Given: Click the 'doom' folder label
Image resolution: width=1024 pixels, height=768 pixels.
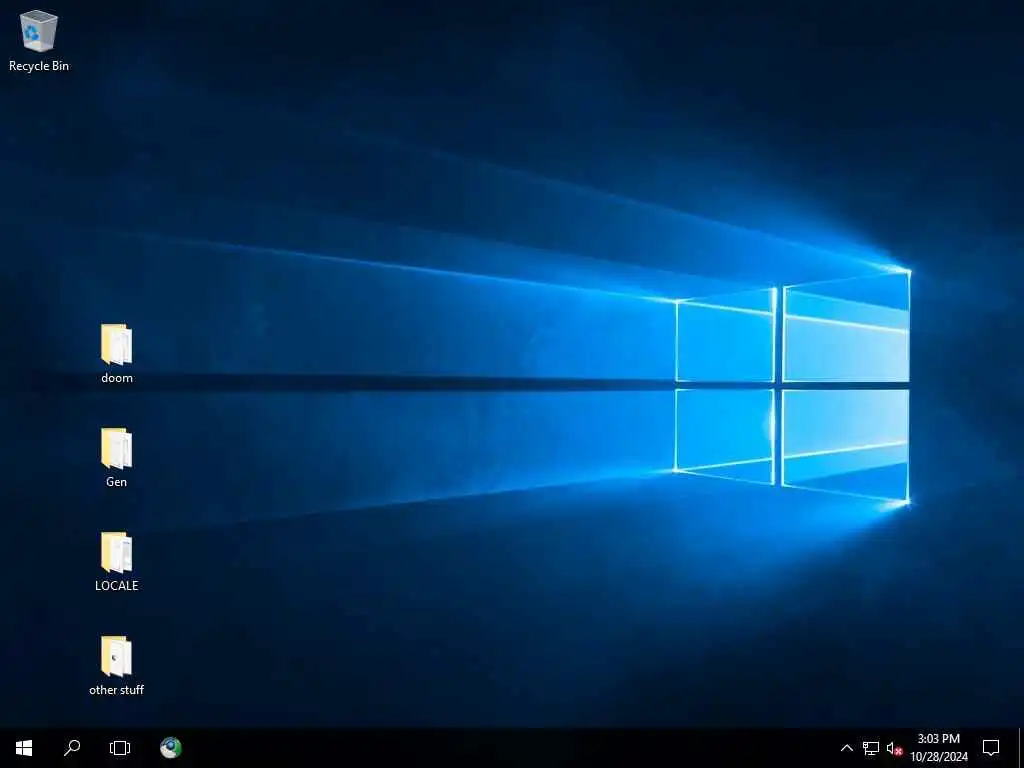Looking at the screenshot, I should 117,378.
